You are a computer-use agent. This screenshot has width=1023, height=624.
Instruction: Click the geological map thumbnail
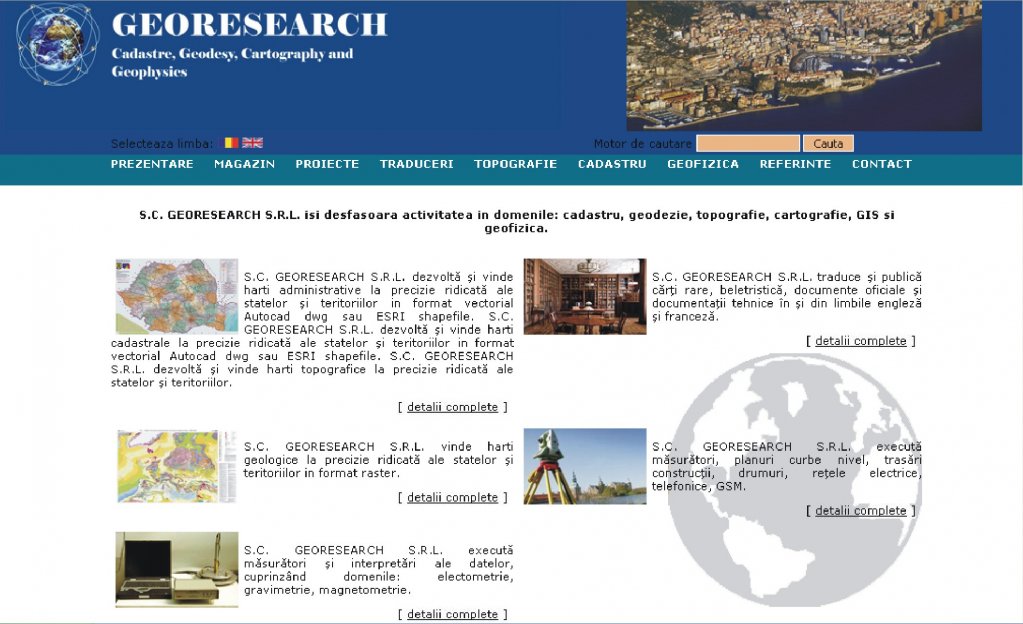[177, 466]
